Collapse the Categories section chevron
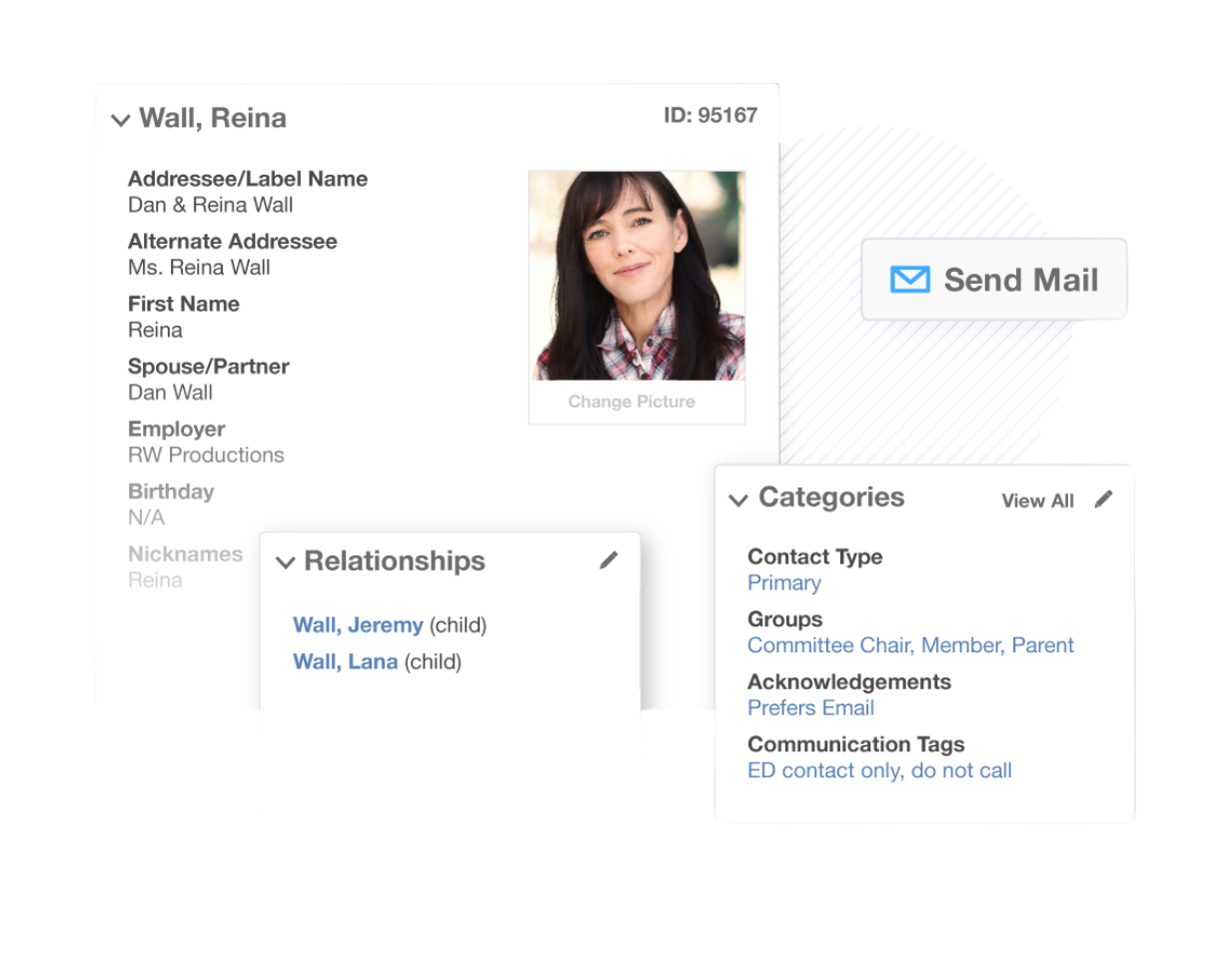The image size is (1230, 980). [x=738, y=500]
